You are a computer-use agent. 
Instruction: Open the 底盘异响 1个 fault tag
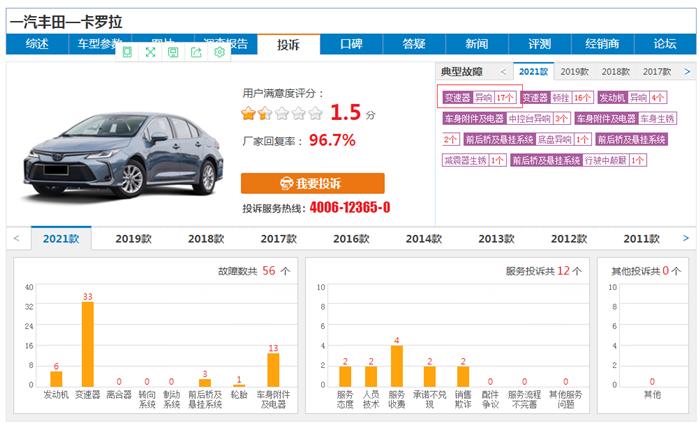coord(527,139)
